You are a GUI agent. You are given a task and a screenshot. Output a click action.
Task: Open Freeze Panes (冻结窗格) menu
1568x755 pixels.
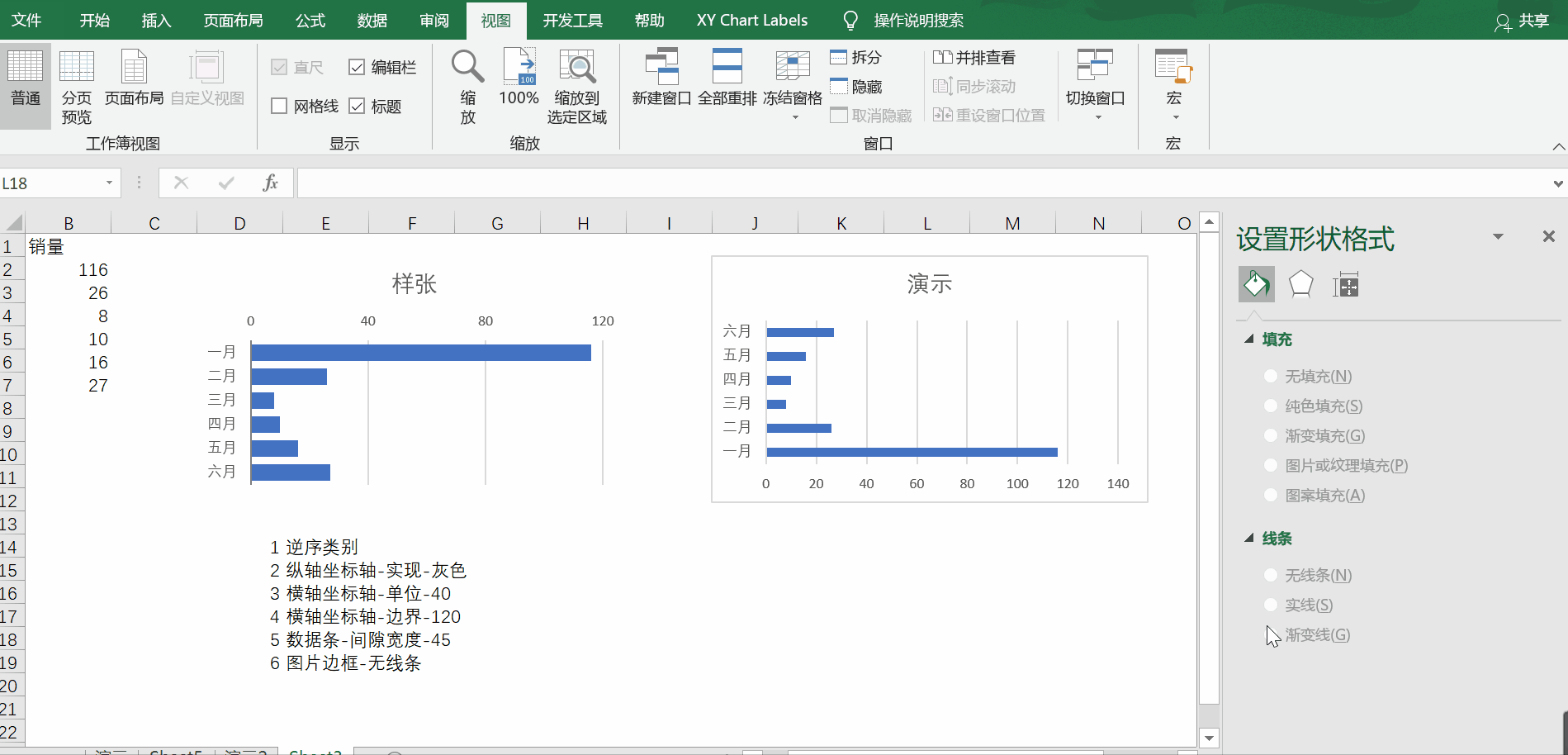(x=793, y=85)
